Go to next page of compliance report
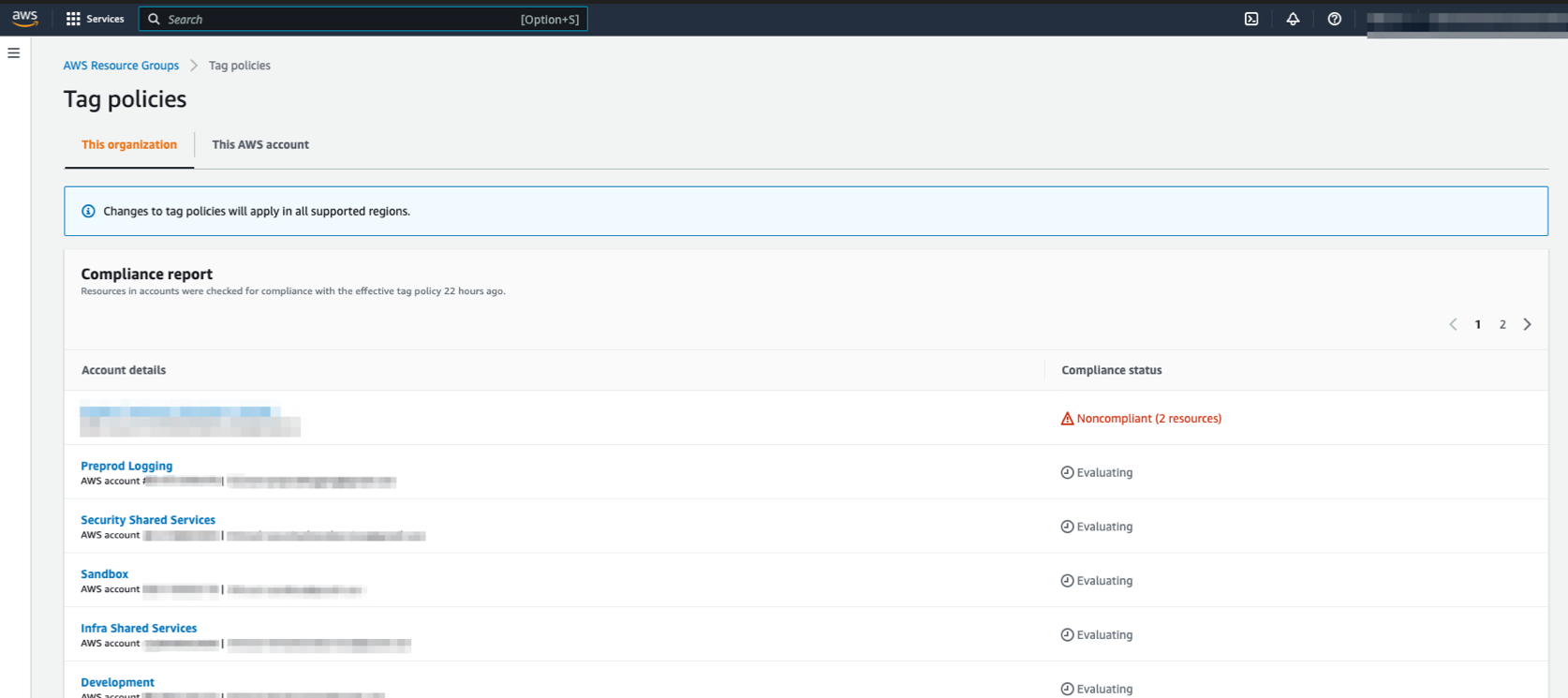The width and height of the screenshot is (1568, 698). [x=1527, y=324]
